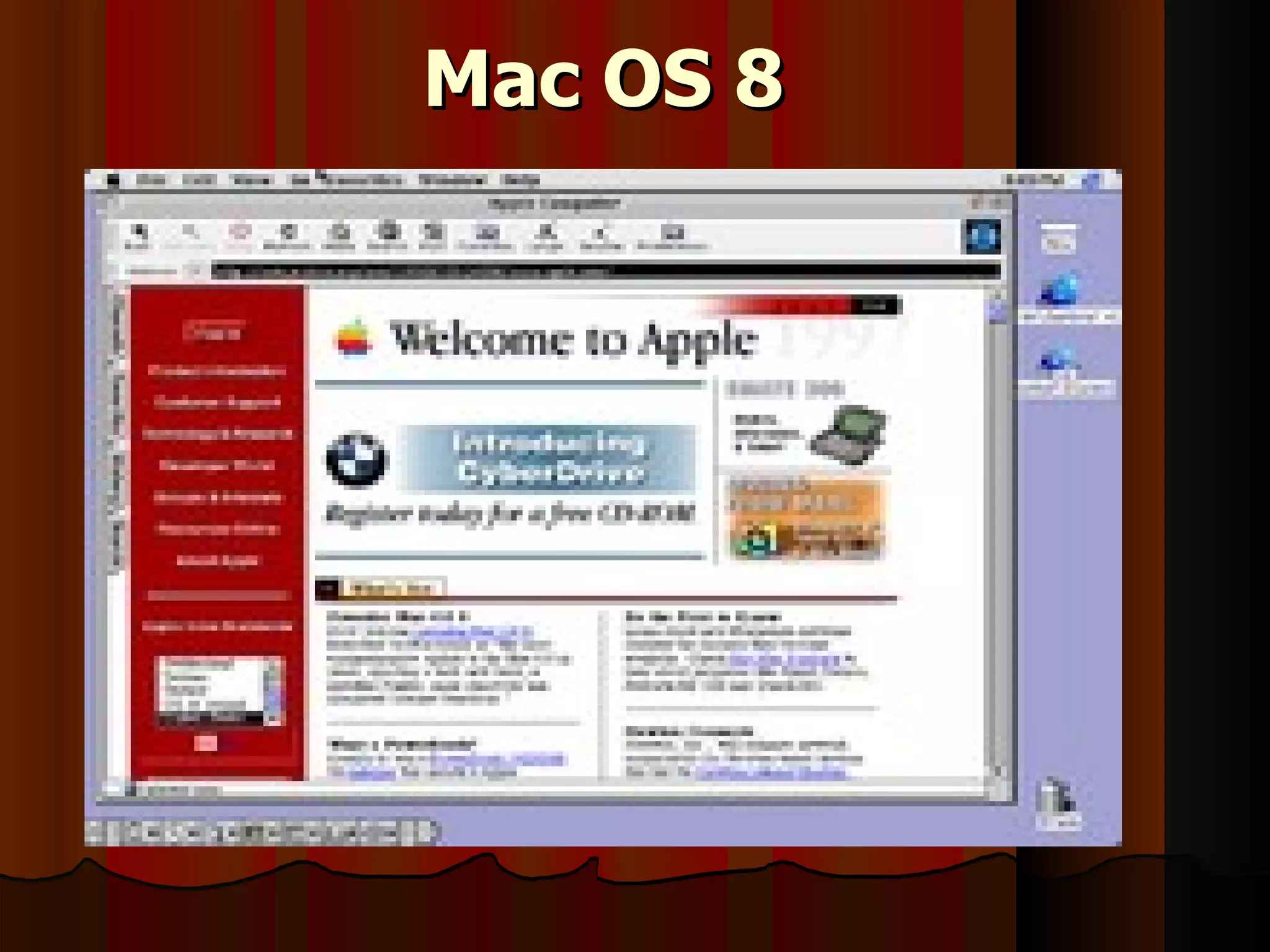1270x952 pixels.
Task: Click the BMW logo on the page
Action: 356,460
